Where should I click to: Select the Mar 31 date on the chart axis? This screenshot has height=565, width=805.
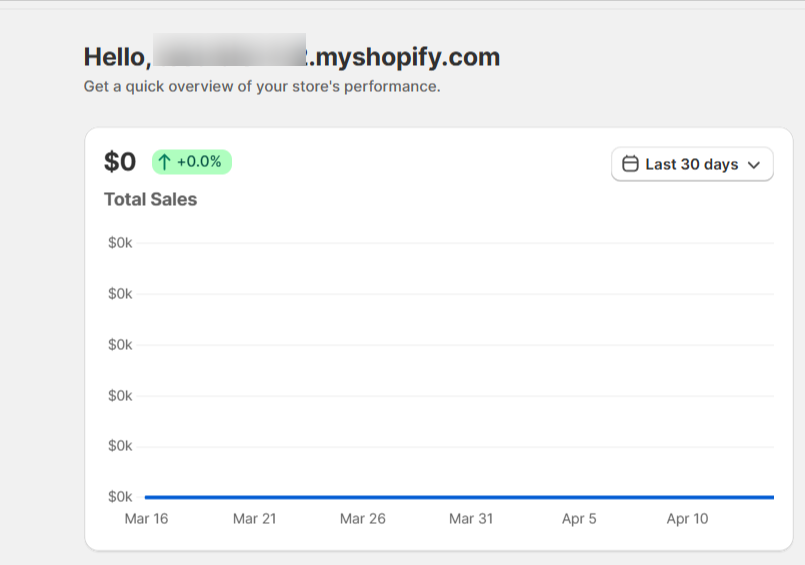click(x=471, y=518)
